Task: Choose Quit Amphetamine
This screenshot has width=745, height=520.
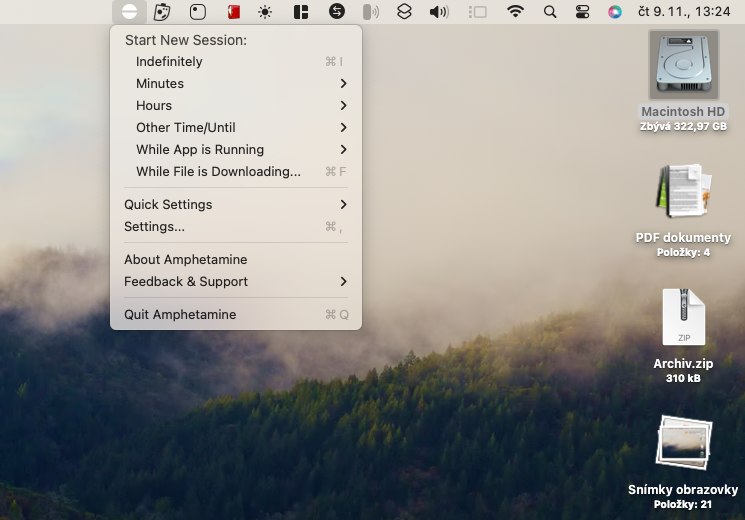Action: [x=236, y=315]
